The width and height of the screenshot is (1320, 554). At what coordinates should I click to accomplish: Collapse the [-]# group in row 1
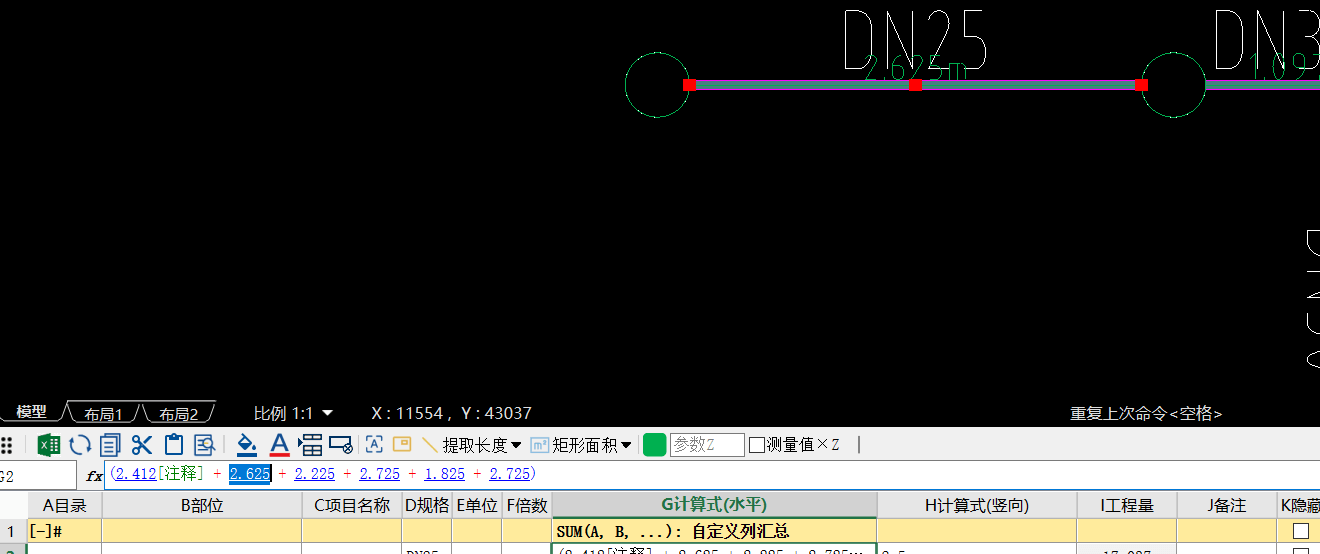(40, 531)
